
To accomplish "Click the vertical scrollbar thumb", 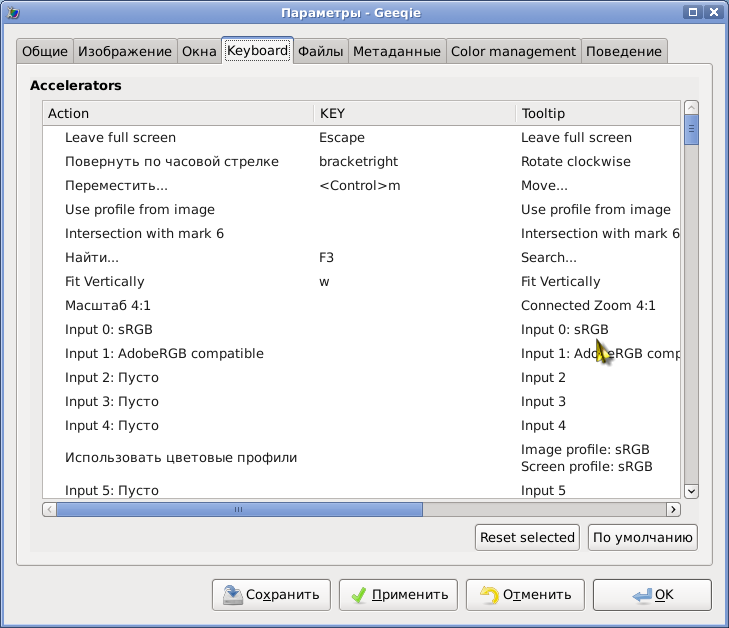I will [691, 130].
